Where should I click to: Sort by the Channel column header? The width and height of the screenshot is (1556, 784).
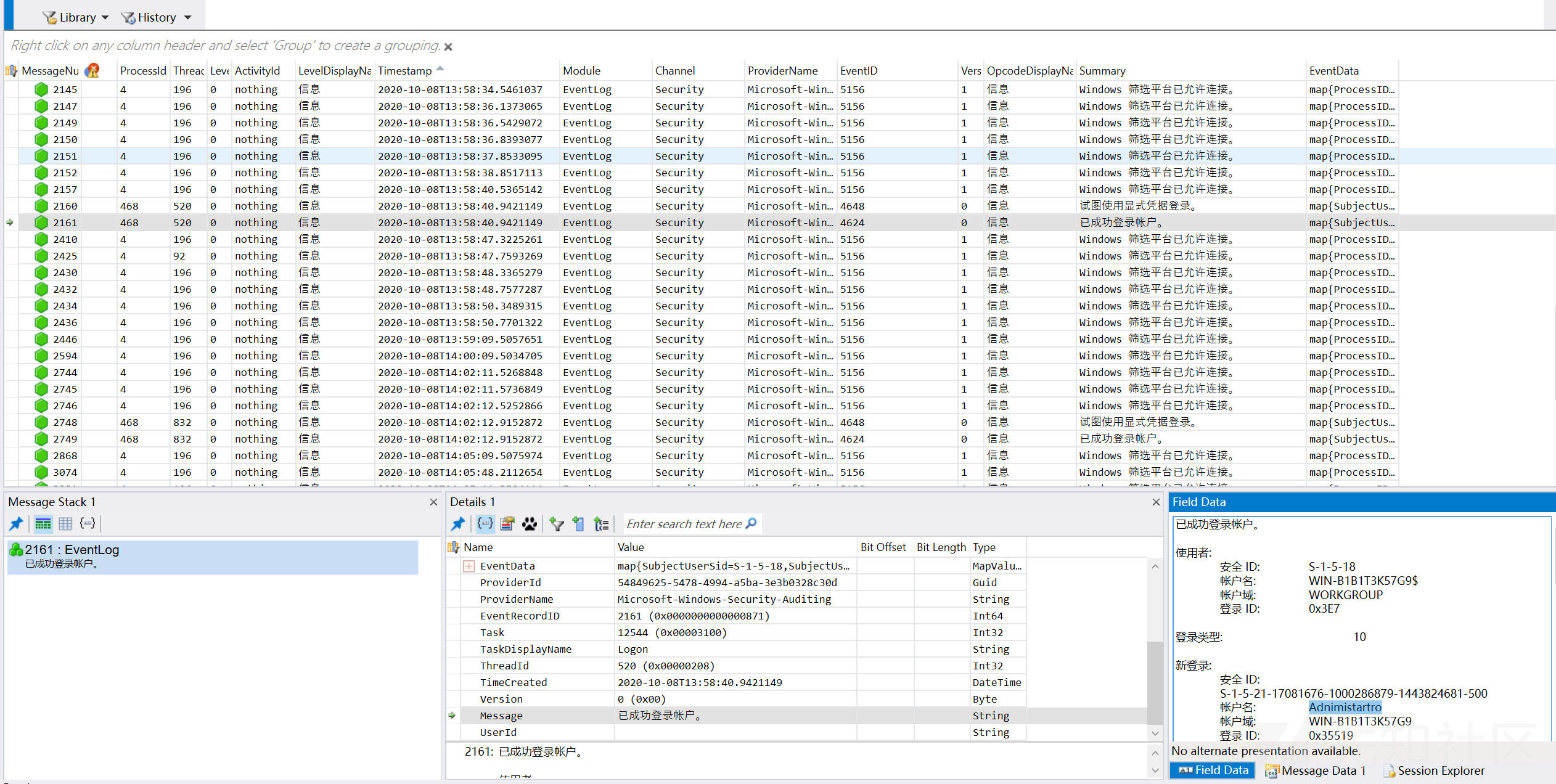pos(675,71)
